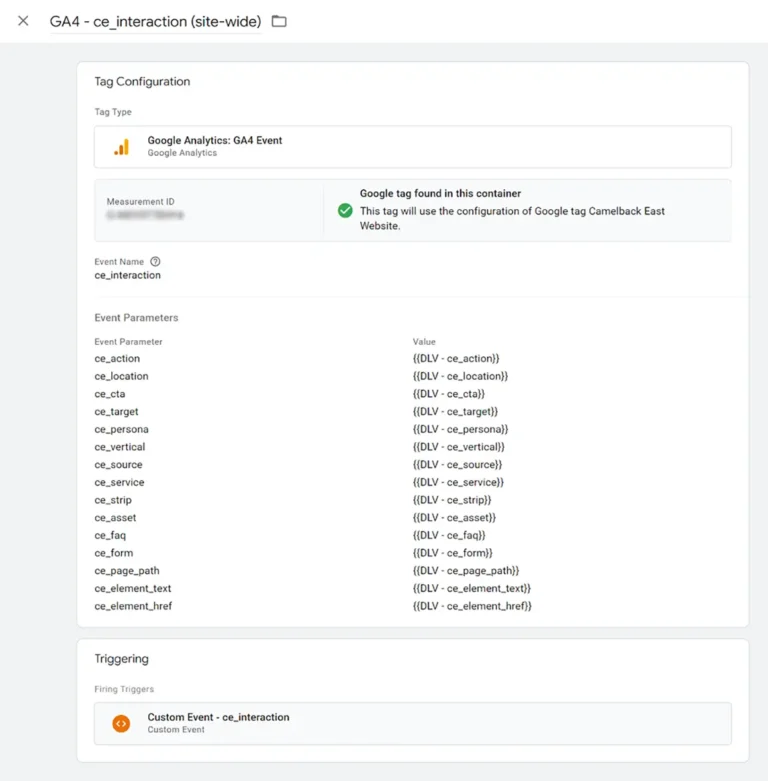Open the Google Analytics: GA4 Event tag type
This screenshot has width=768, height=781.
pos(412,147)
